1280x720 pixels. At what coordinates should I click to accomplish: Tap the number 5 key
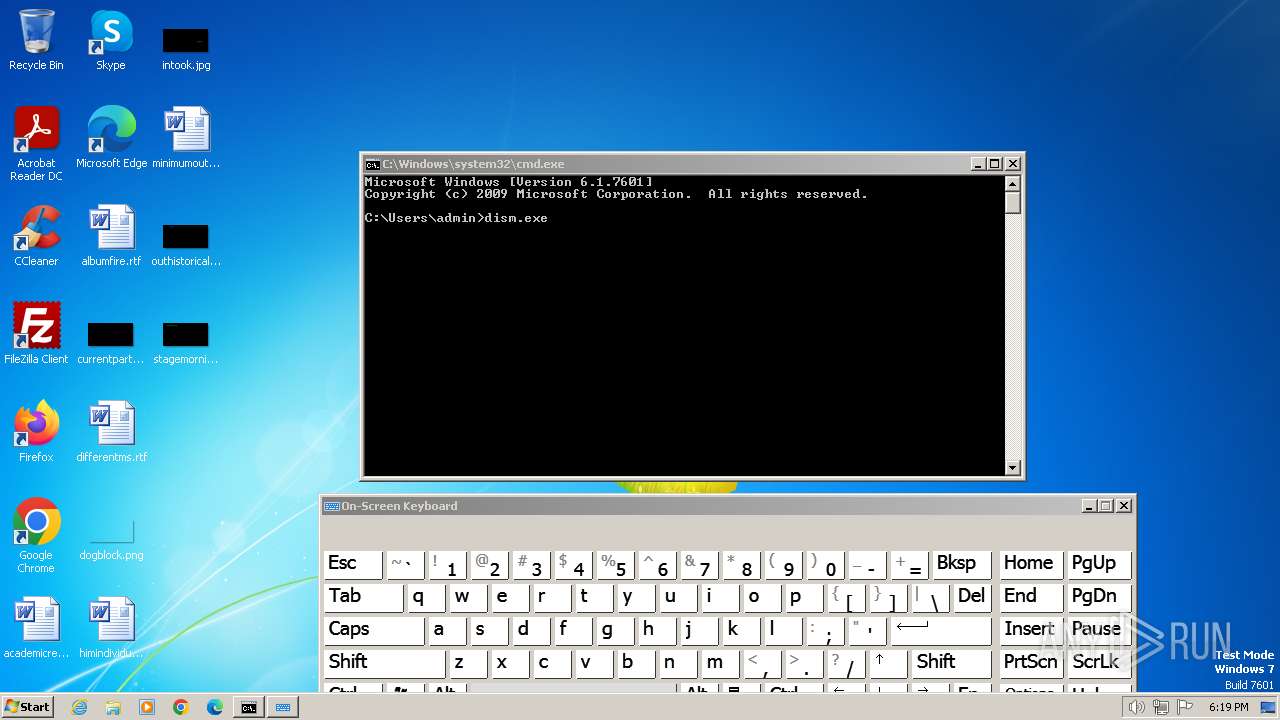pyautogui.click(x=614, y=563)
